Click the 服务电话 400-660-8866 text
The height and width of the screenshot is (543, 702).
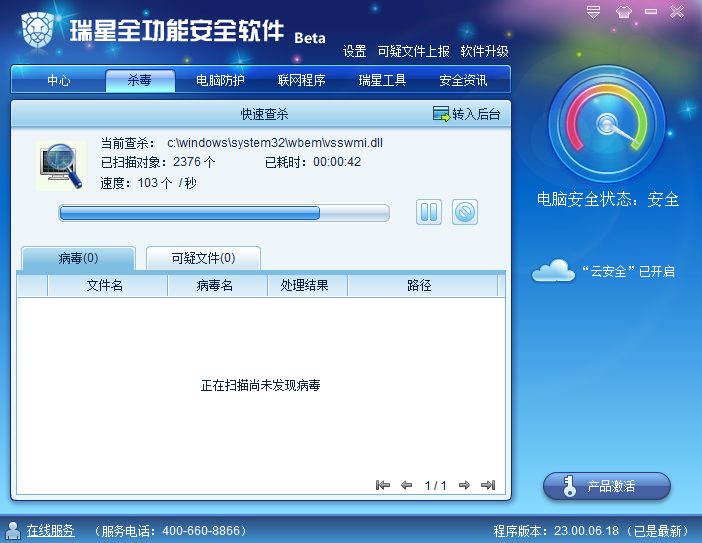(171, 531)
